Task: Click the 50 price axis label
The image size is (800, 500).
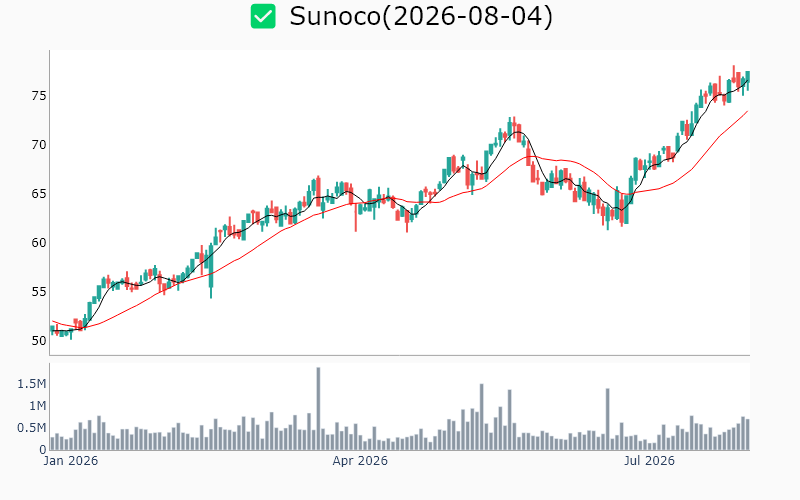Action: pos(39,340)
